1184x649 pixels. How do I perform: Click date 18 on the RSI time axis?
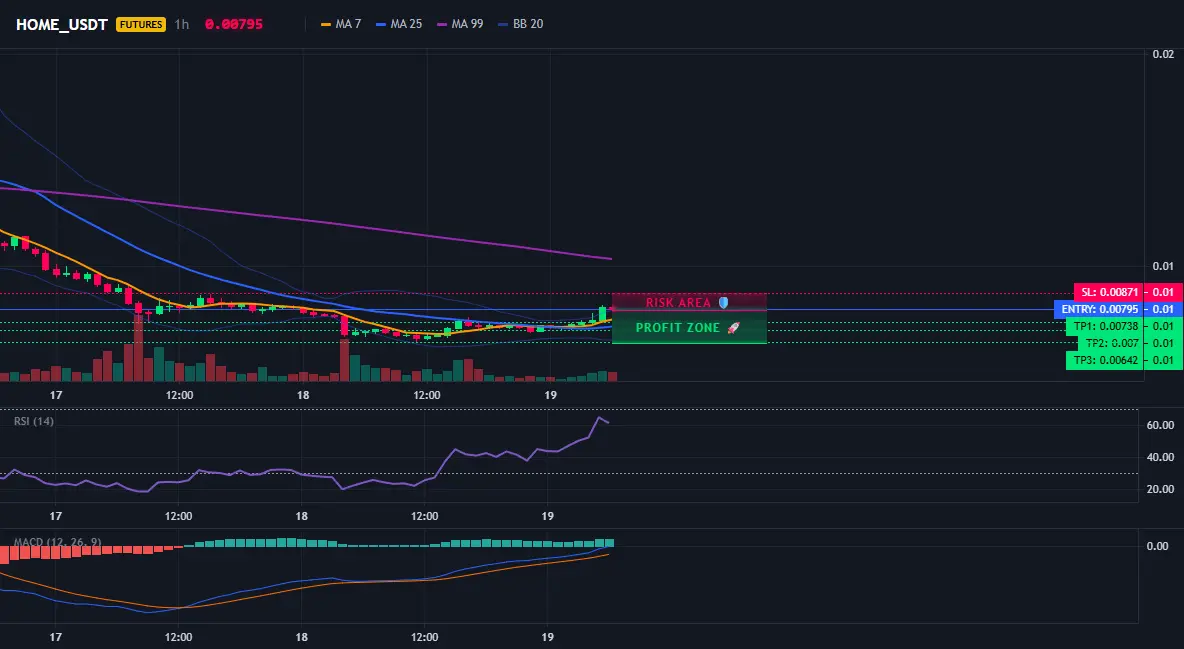tap(301, 516)
